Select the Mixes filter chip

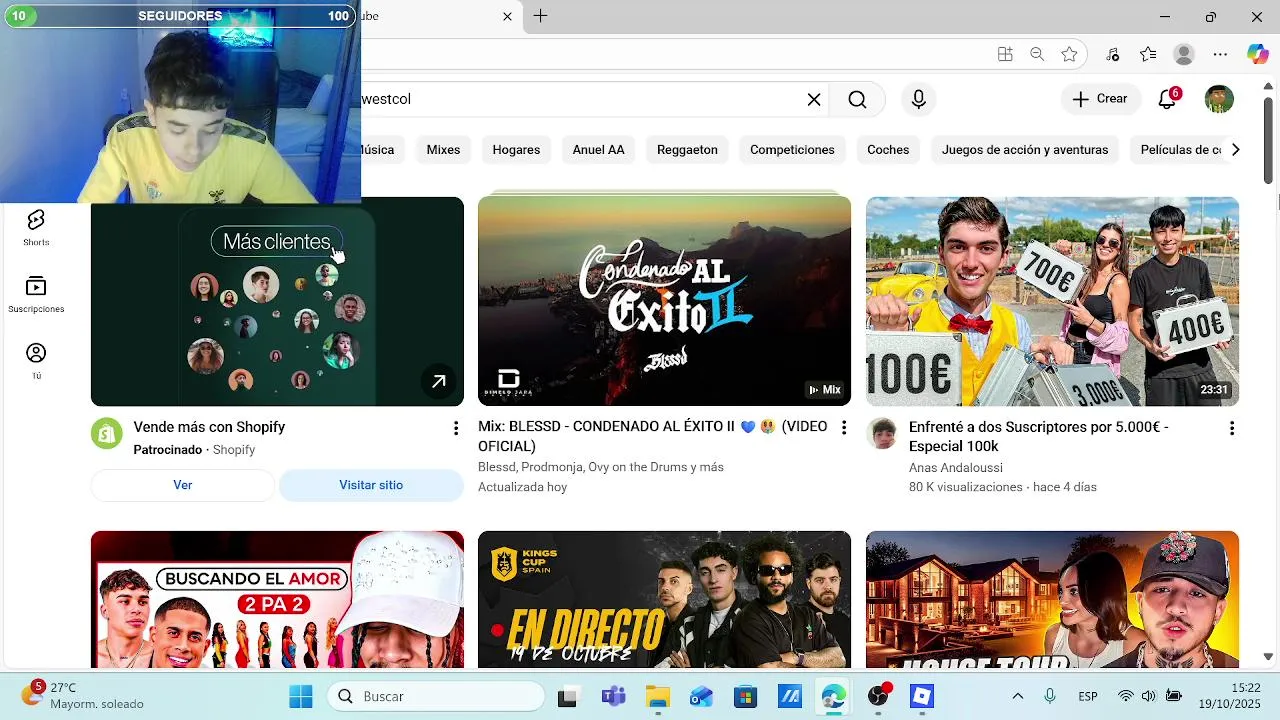443,150
